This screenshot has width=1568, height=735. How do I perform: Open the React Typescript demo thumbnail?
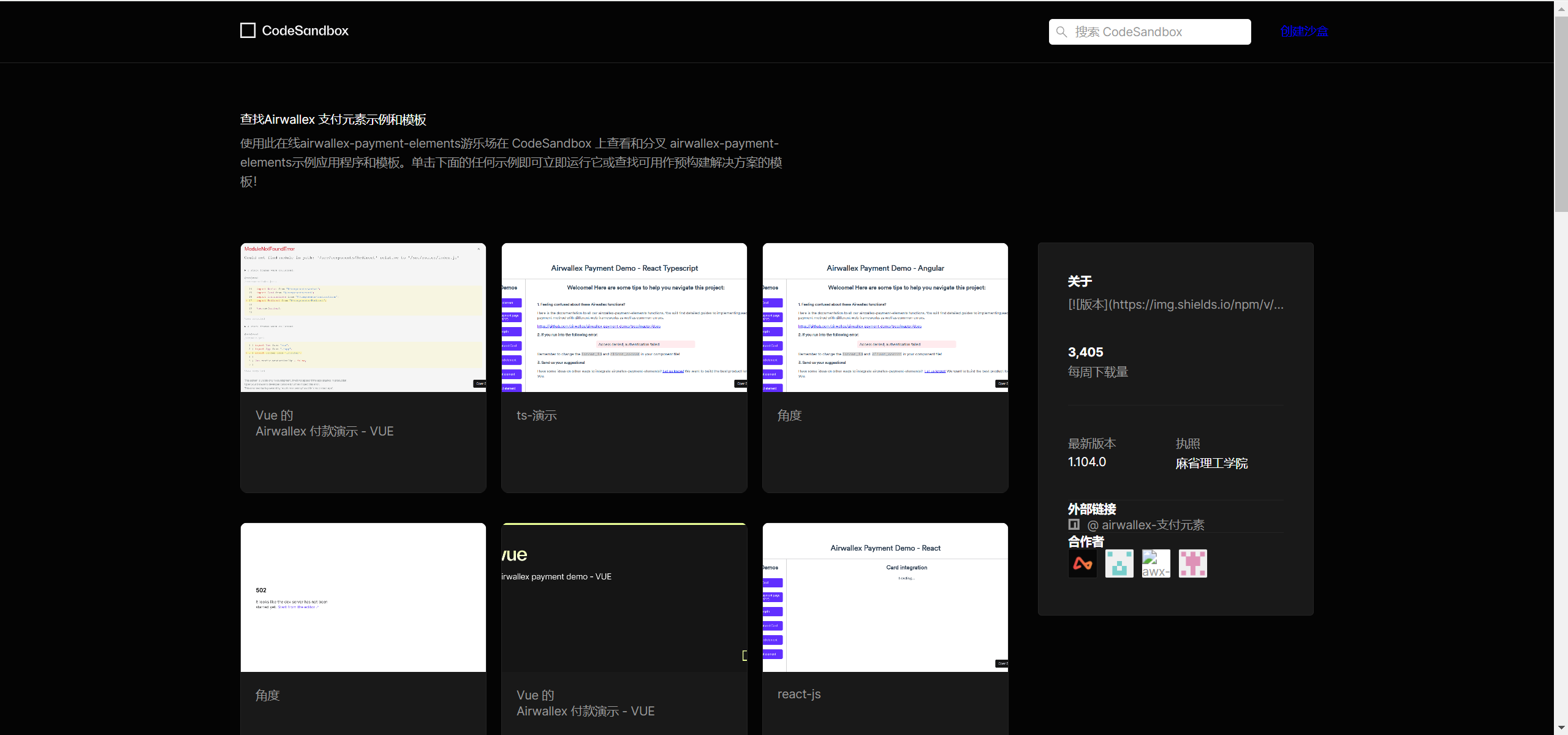pyautogui.click(x=624, y=317)
